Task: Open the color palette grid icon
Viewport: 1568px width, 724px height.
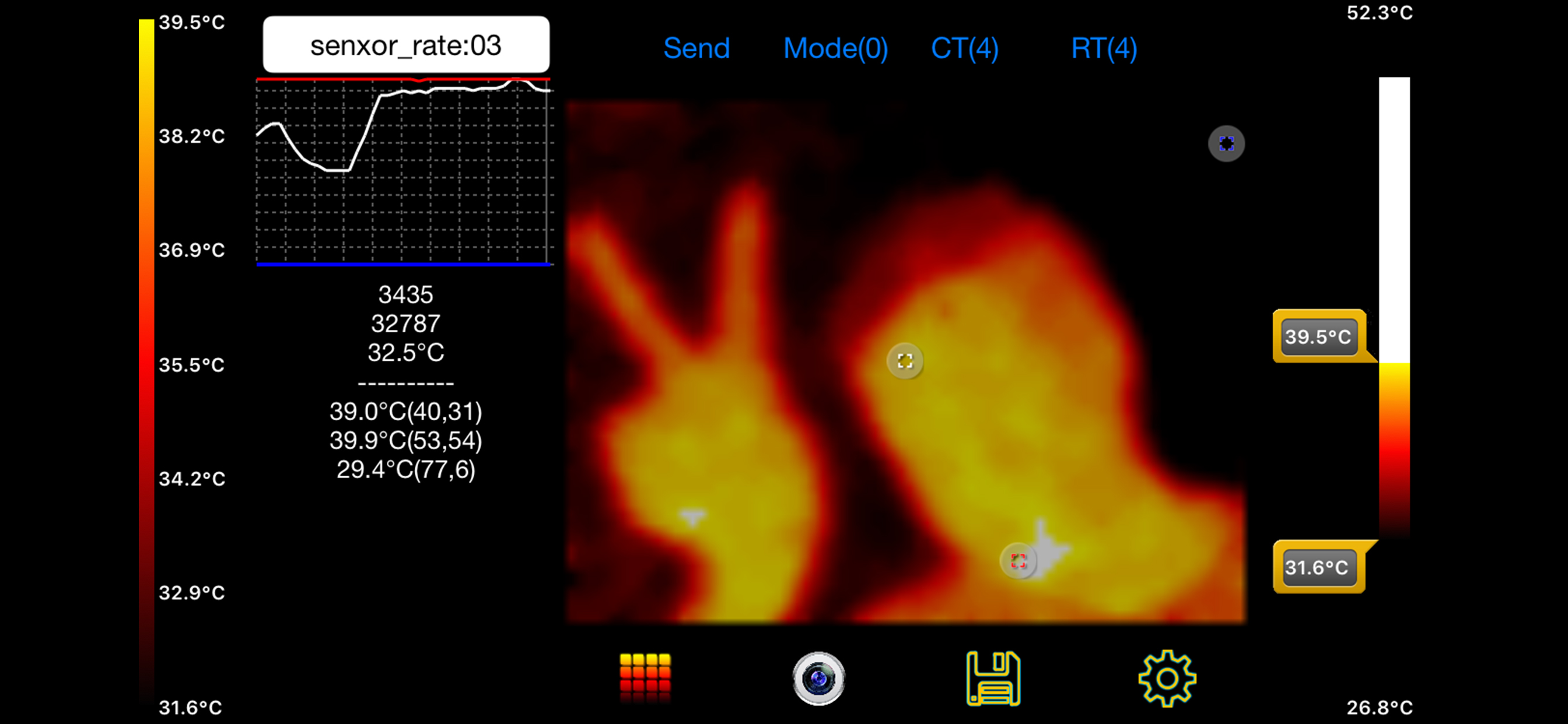Action: click(x=645, y=677)
